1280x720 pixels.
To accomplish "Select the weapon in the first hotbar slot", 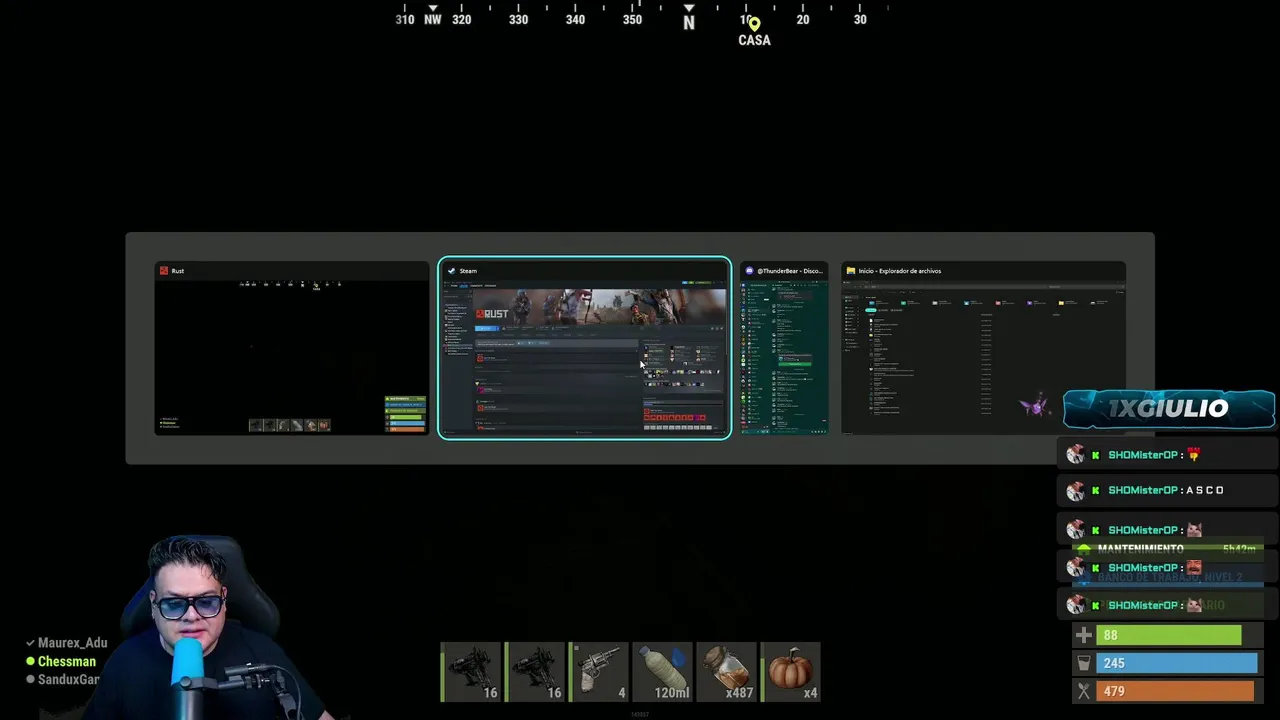I will click(x=470, y=672).
